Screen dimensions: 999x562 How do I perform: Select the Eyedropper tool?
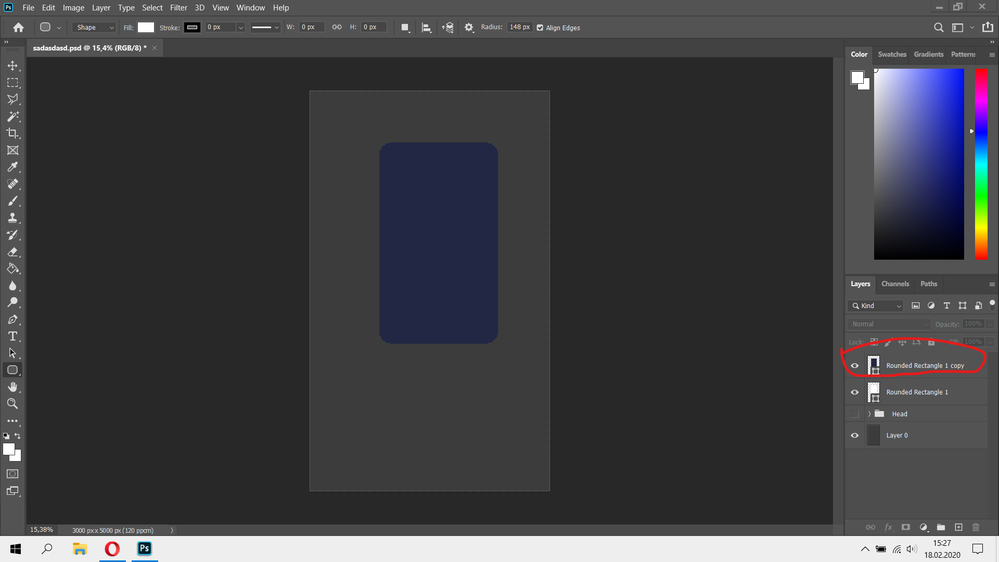click(x=13, y=167)
